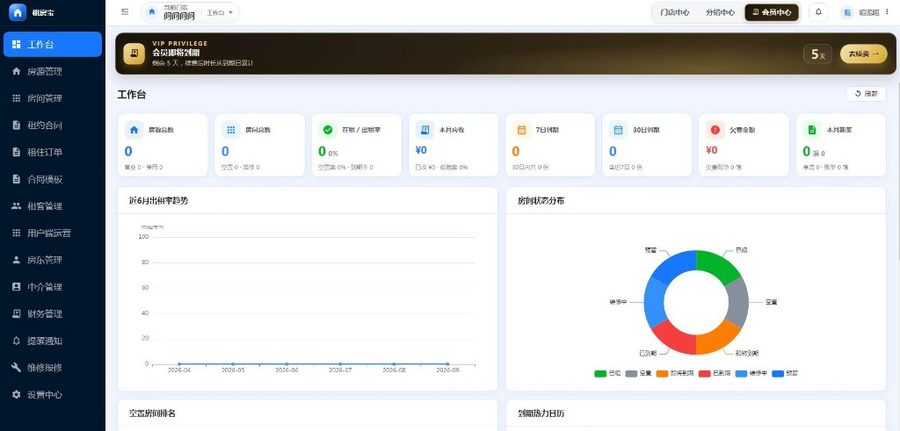Click the gold renew button on VIP banner
Screen dimensions: 900x431
coord(863,54)
